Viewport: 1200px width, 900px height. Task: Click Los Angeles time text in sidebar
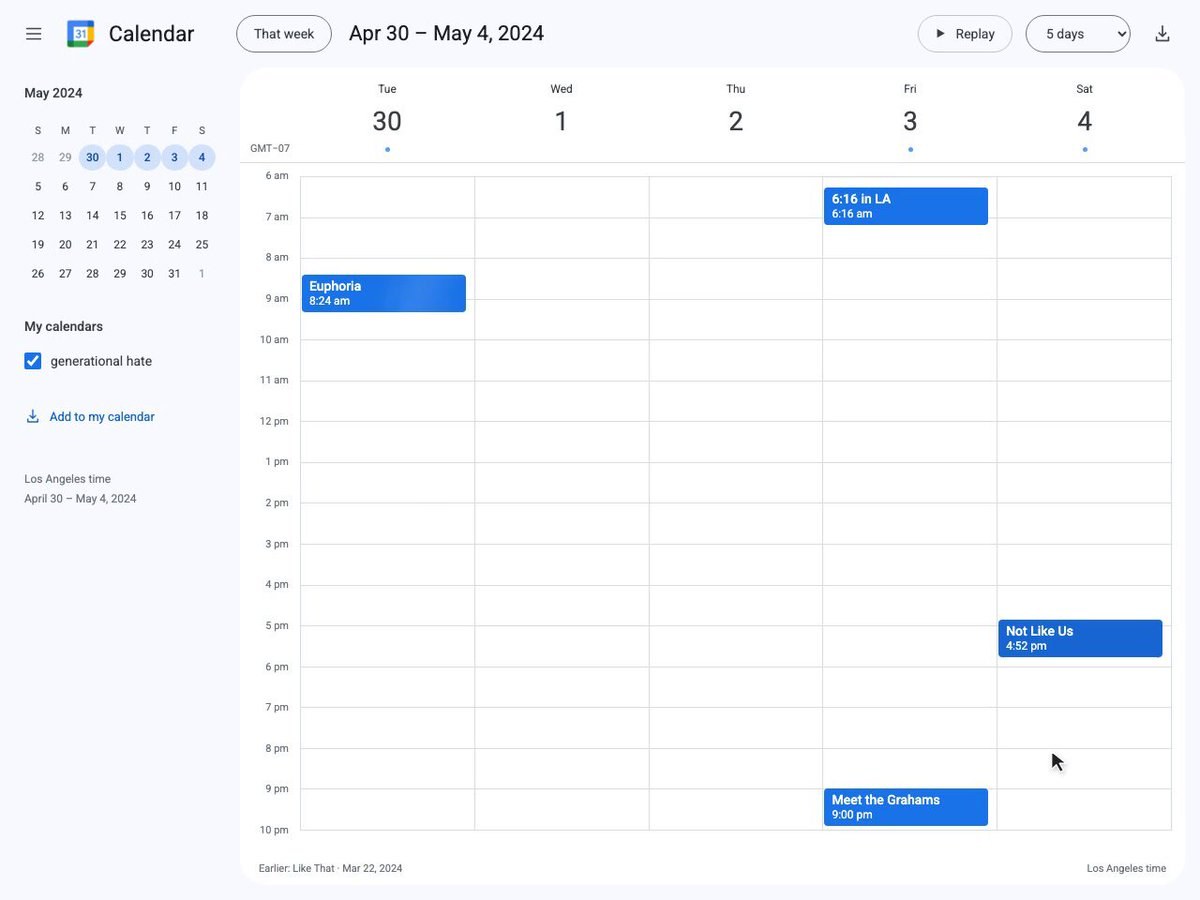(x=68, y=479)
